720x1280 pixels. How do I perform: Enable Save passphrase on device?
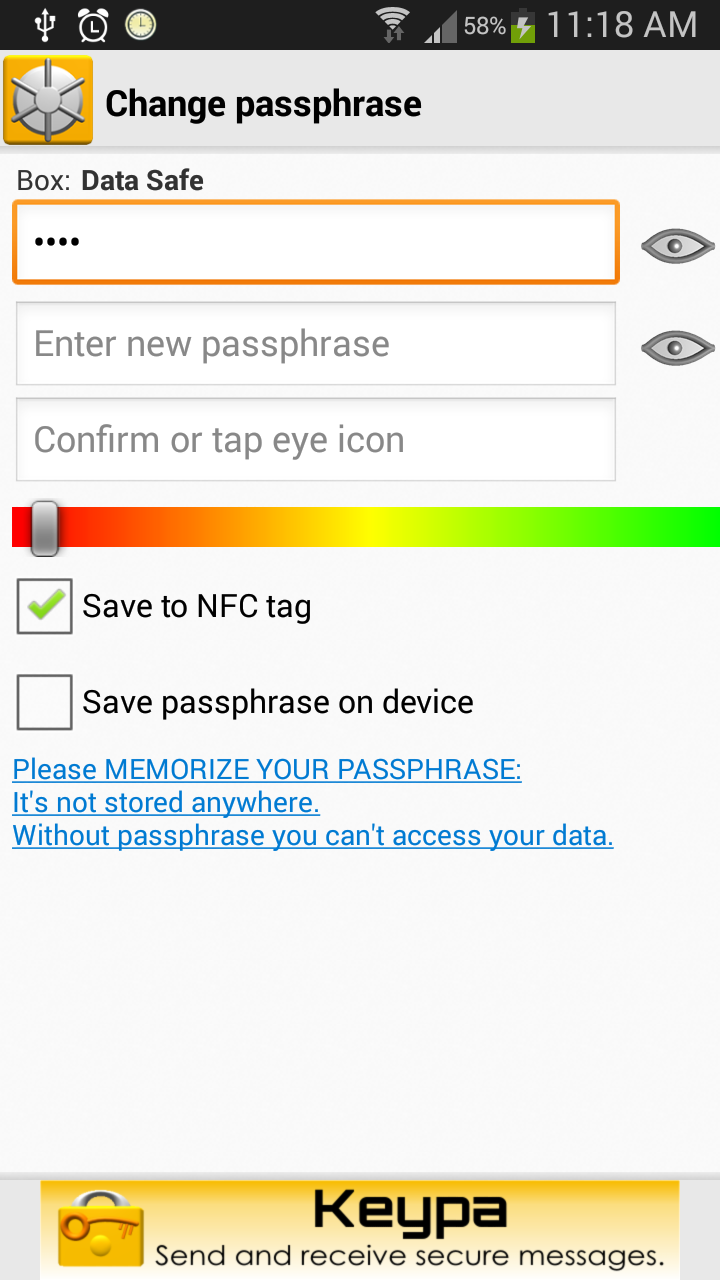[43, 701]
